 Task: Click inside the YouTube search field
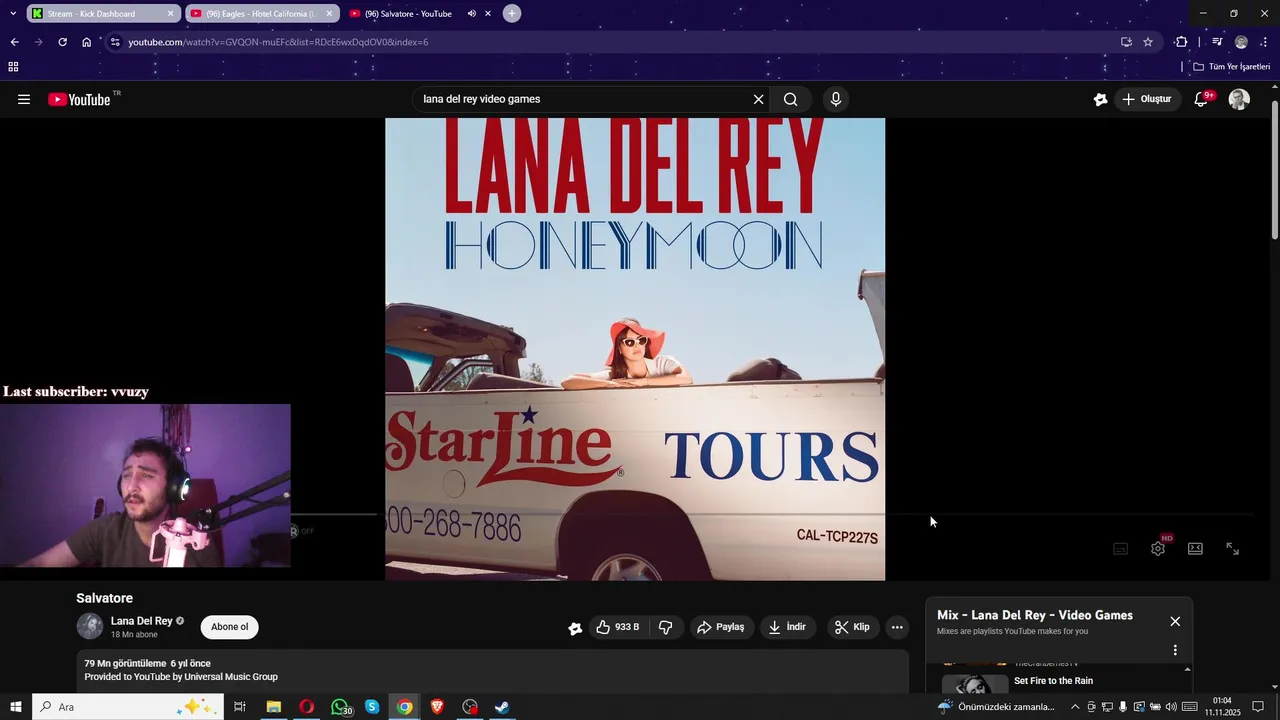pos(583,99)
